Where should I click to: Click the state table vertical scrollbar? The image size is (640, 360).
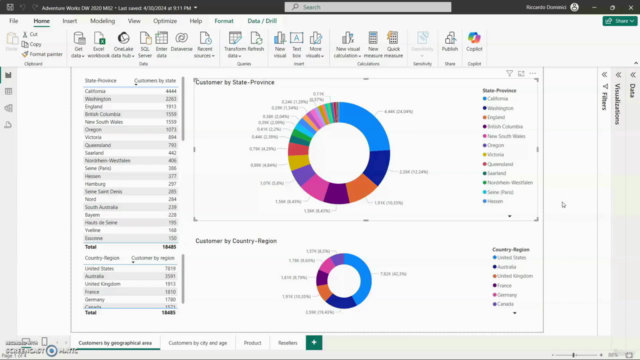(183, 109)
